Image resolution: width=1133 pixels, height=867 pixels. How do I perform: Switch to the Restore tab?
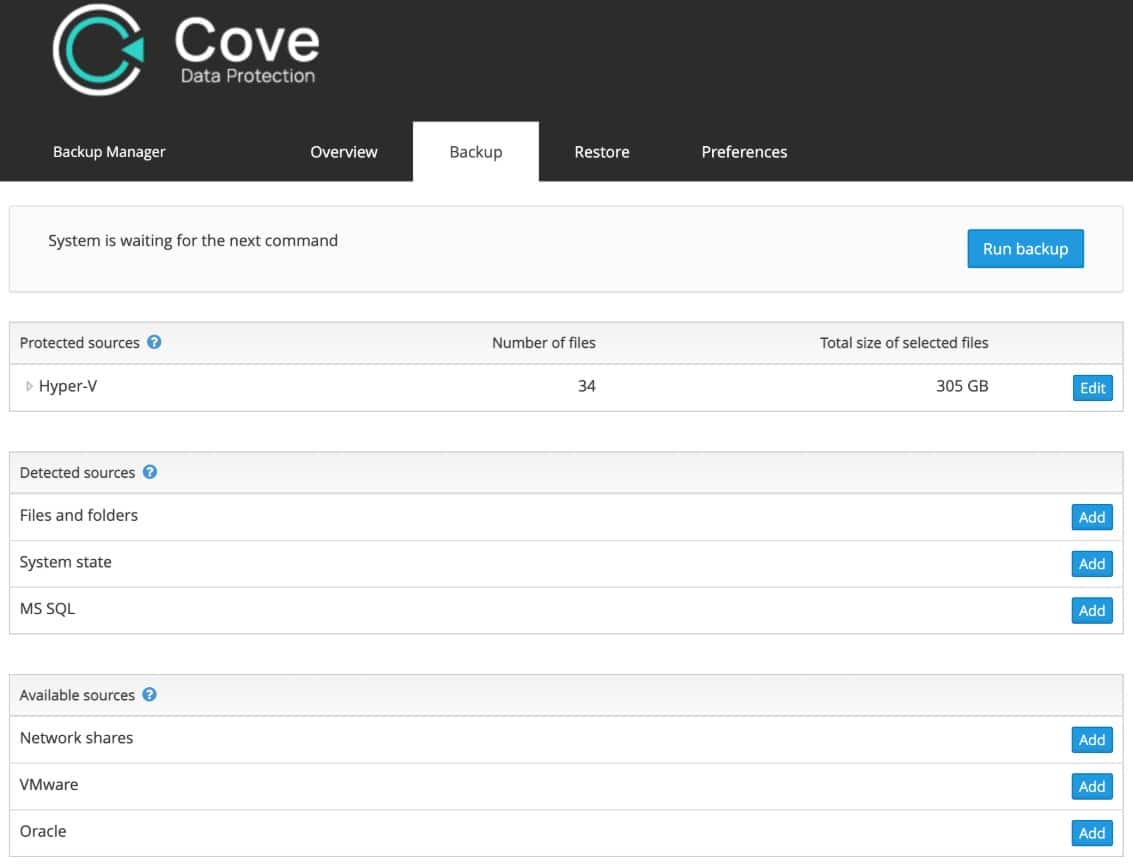point(601,151)
